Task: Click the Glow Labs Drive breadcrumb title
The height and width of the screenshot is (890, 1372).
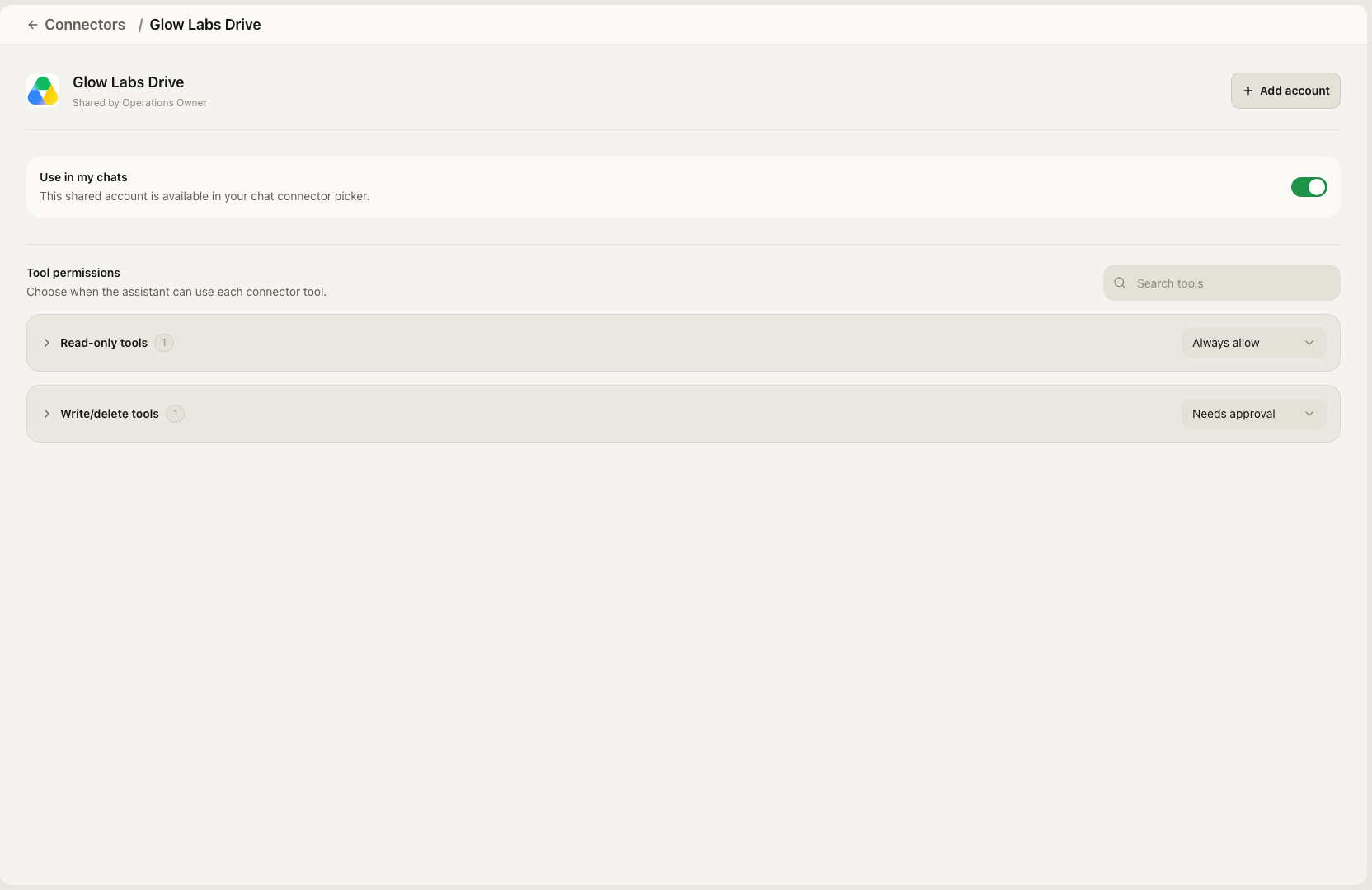Action: point(205,25)
